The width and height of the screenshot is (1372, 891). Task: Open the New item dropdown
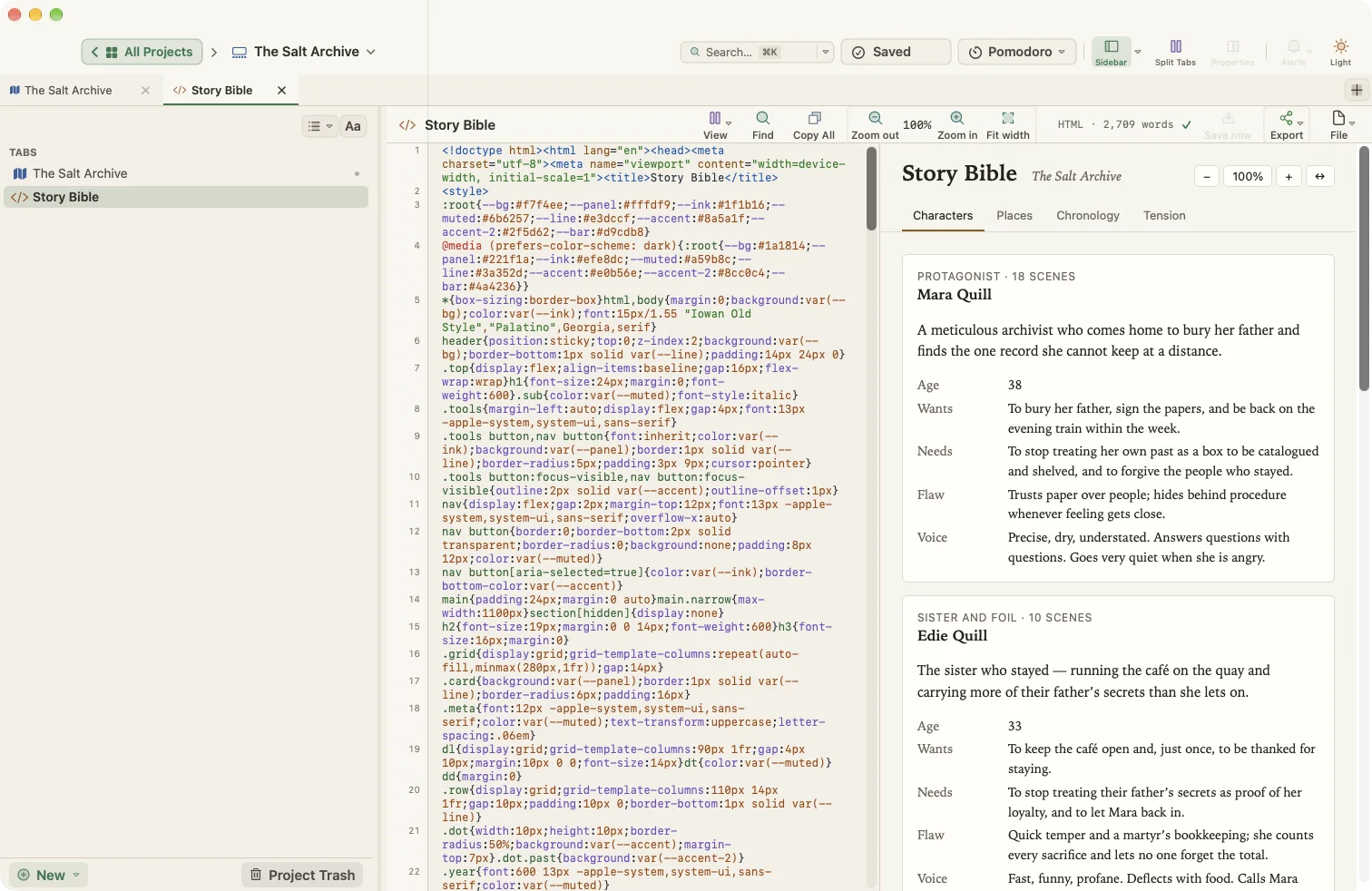point(49,875)
